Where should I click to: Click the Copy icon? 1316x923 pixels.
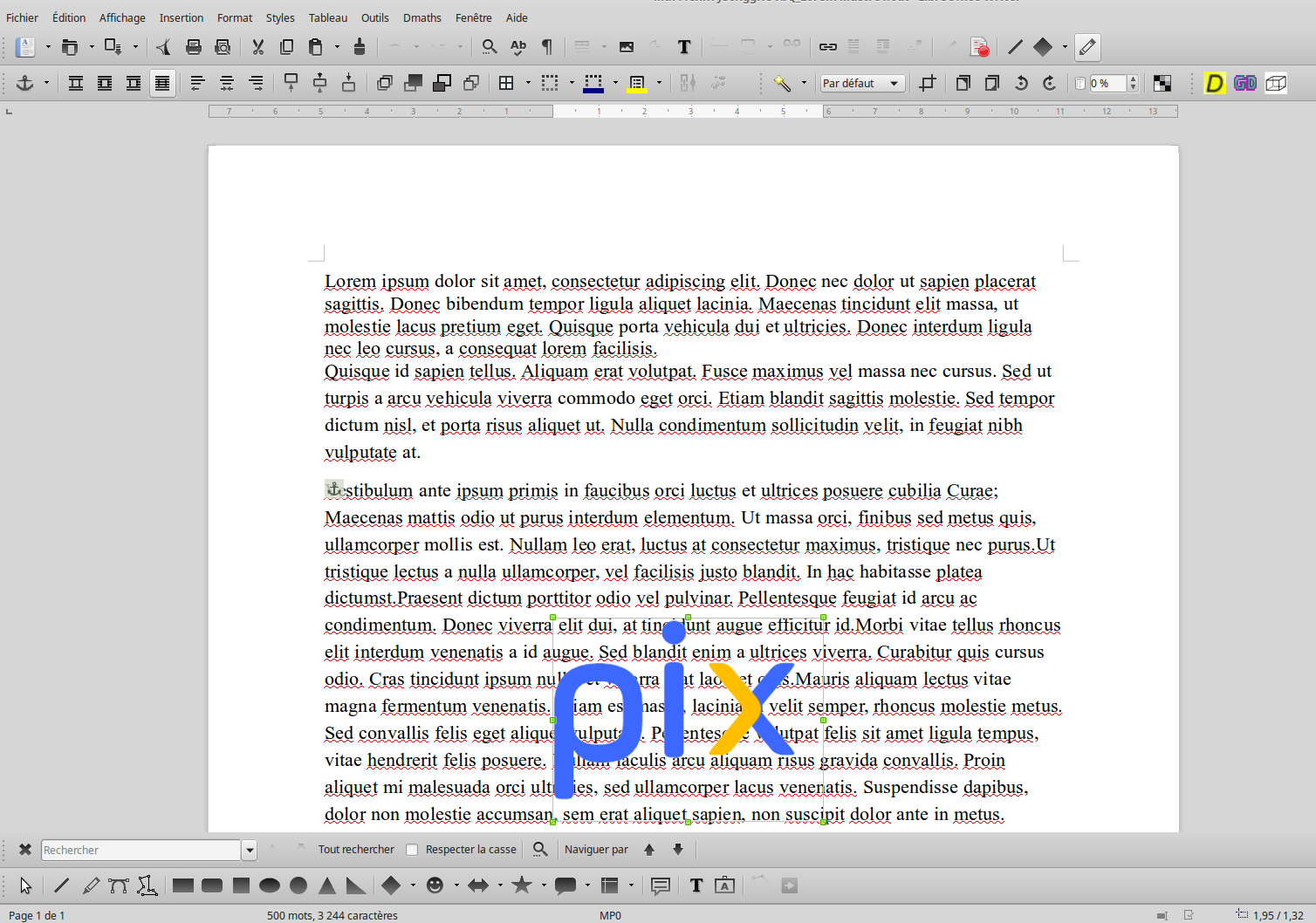(286, 47)
